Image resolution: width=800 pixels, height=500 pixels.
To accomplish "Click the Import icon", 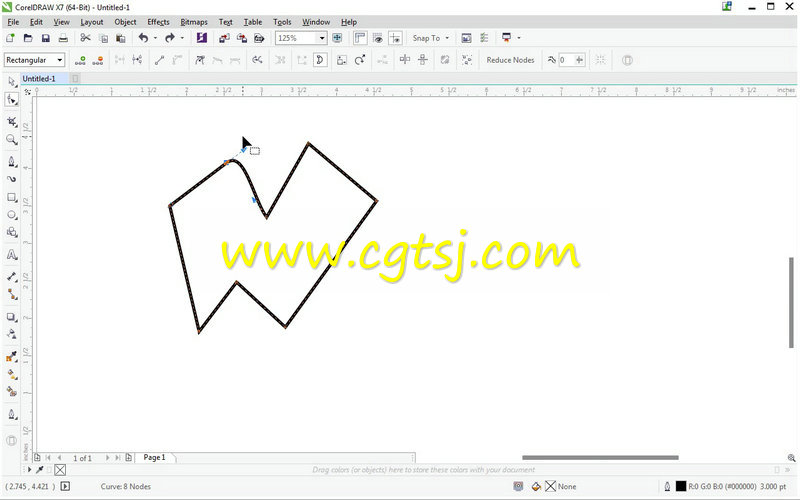I will 224,38.
